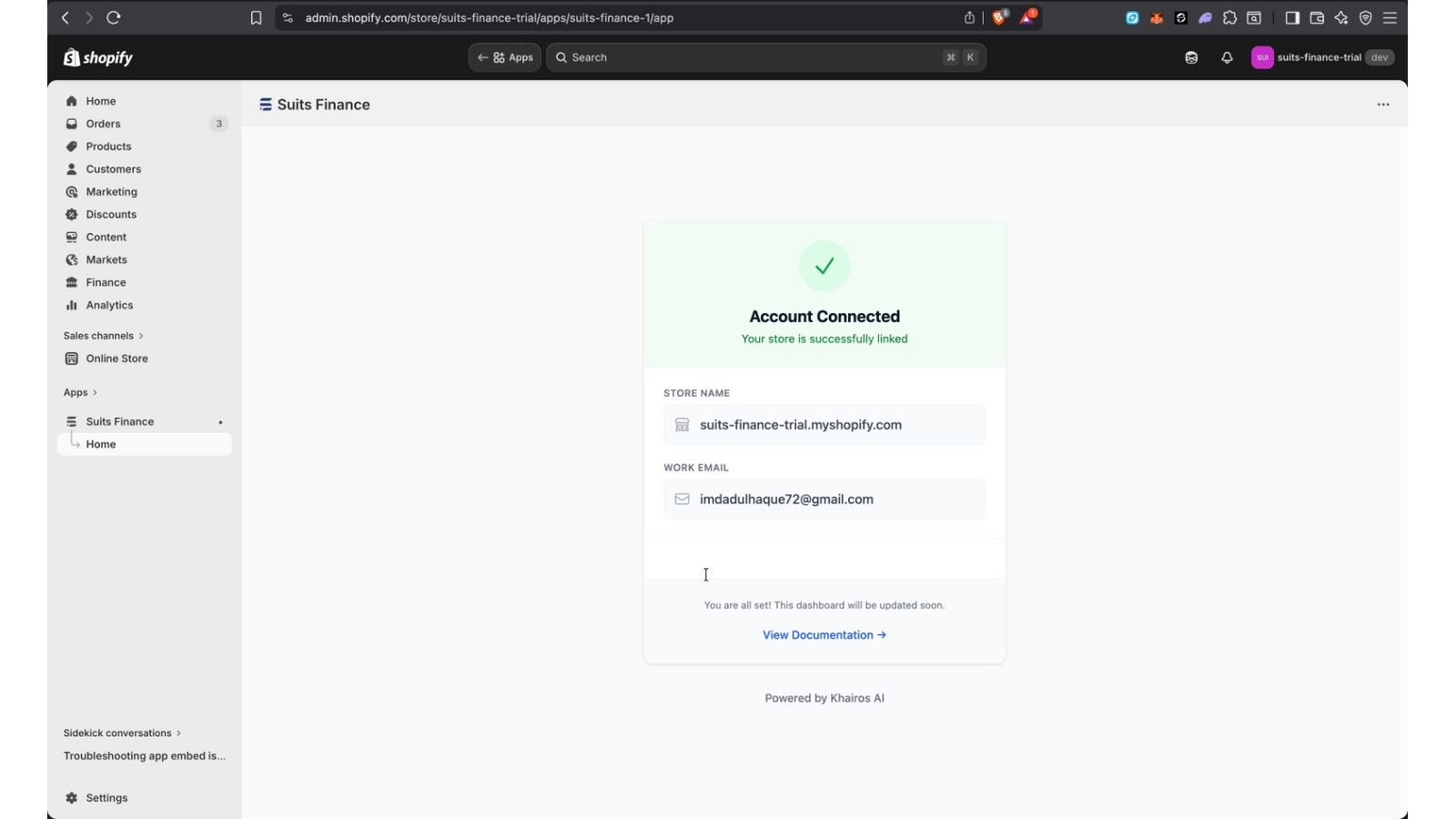The image size is (1456, 819).
Task: Click the blue circular extension icon
Action: click(1132, 17)
